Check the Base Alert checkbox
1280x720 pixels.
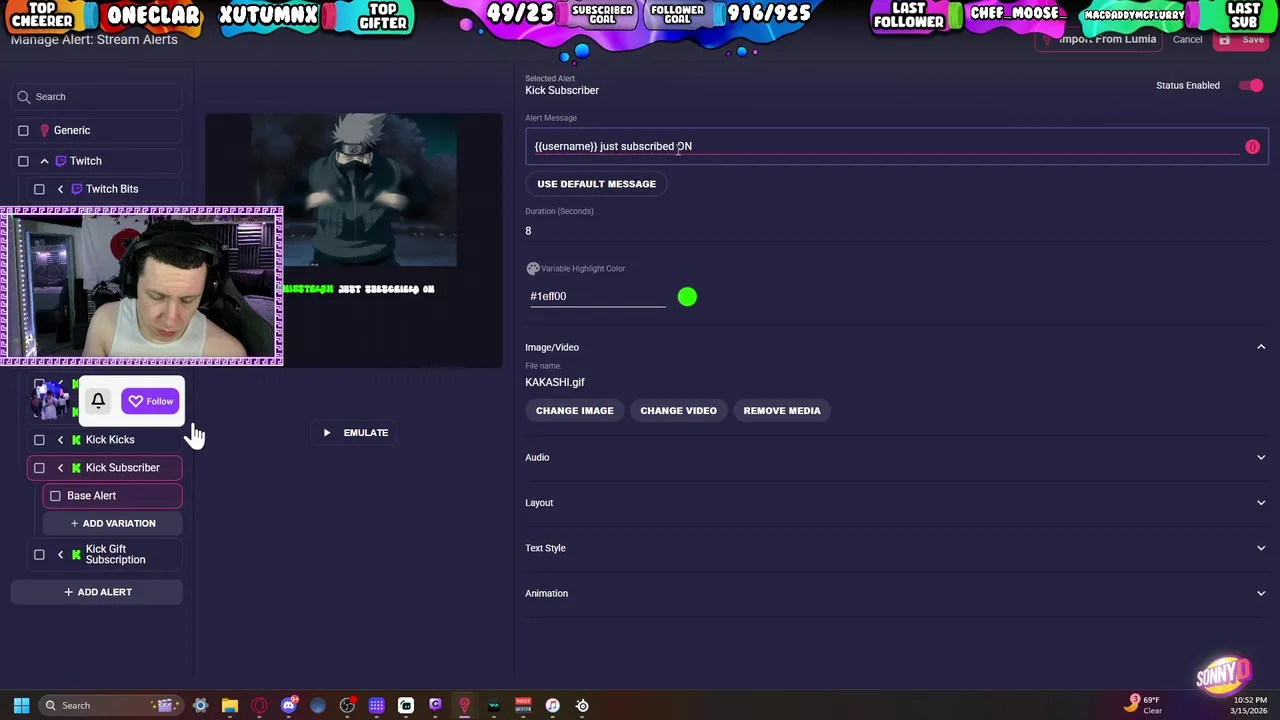click(55, 496)
